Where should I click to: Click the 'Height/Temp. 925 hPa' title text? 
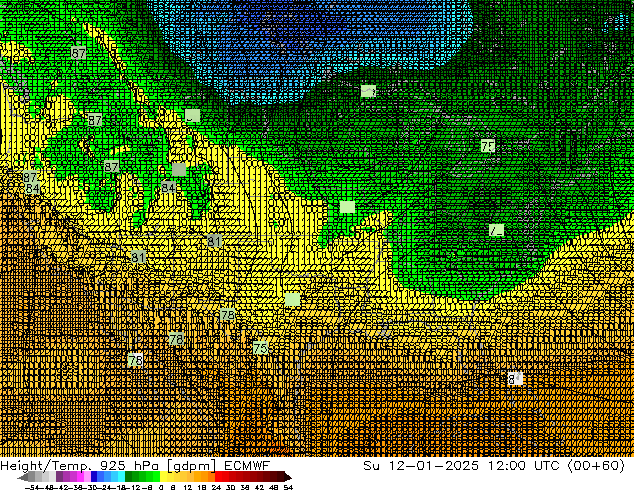80,465
